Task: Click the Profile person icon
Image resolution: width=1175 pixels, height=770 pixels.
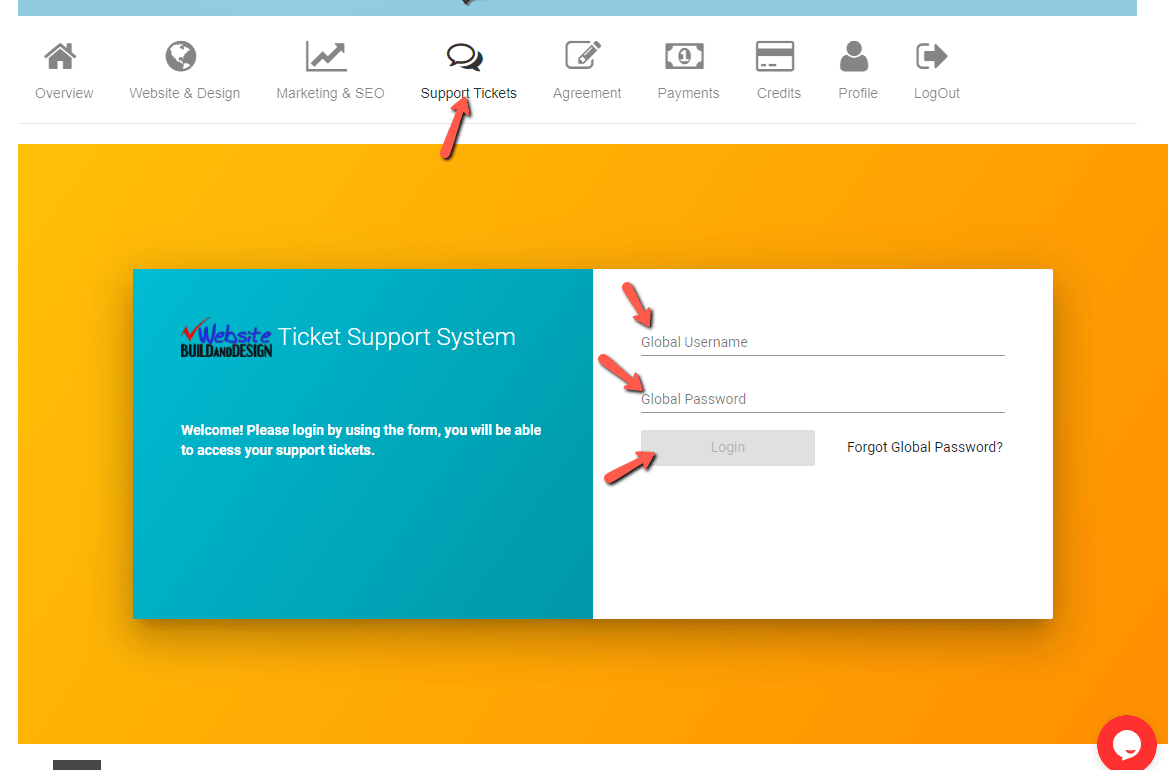Action: 854,56
